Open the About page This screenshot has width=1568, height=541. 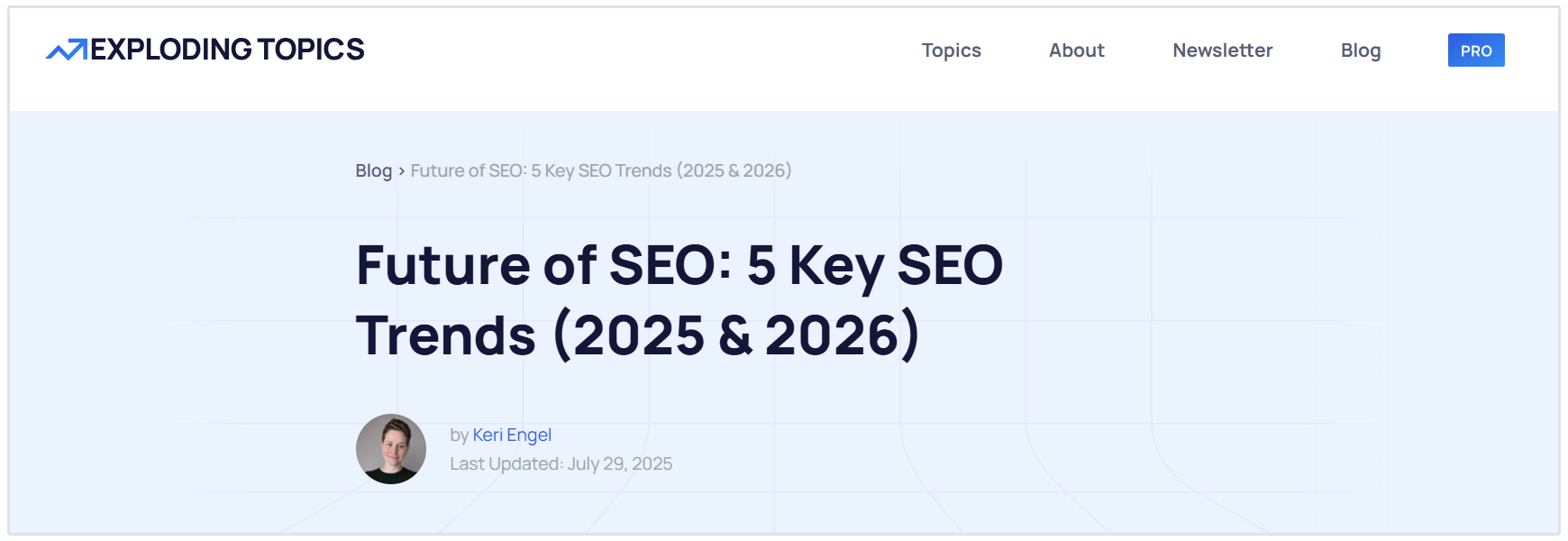coord(1076,50)
